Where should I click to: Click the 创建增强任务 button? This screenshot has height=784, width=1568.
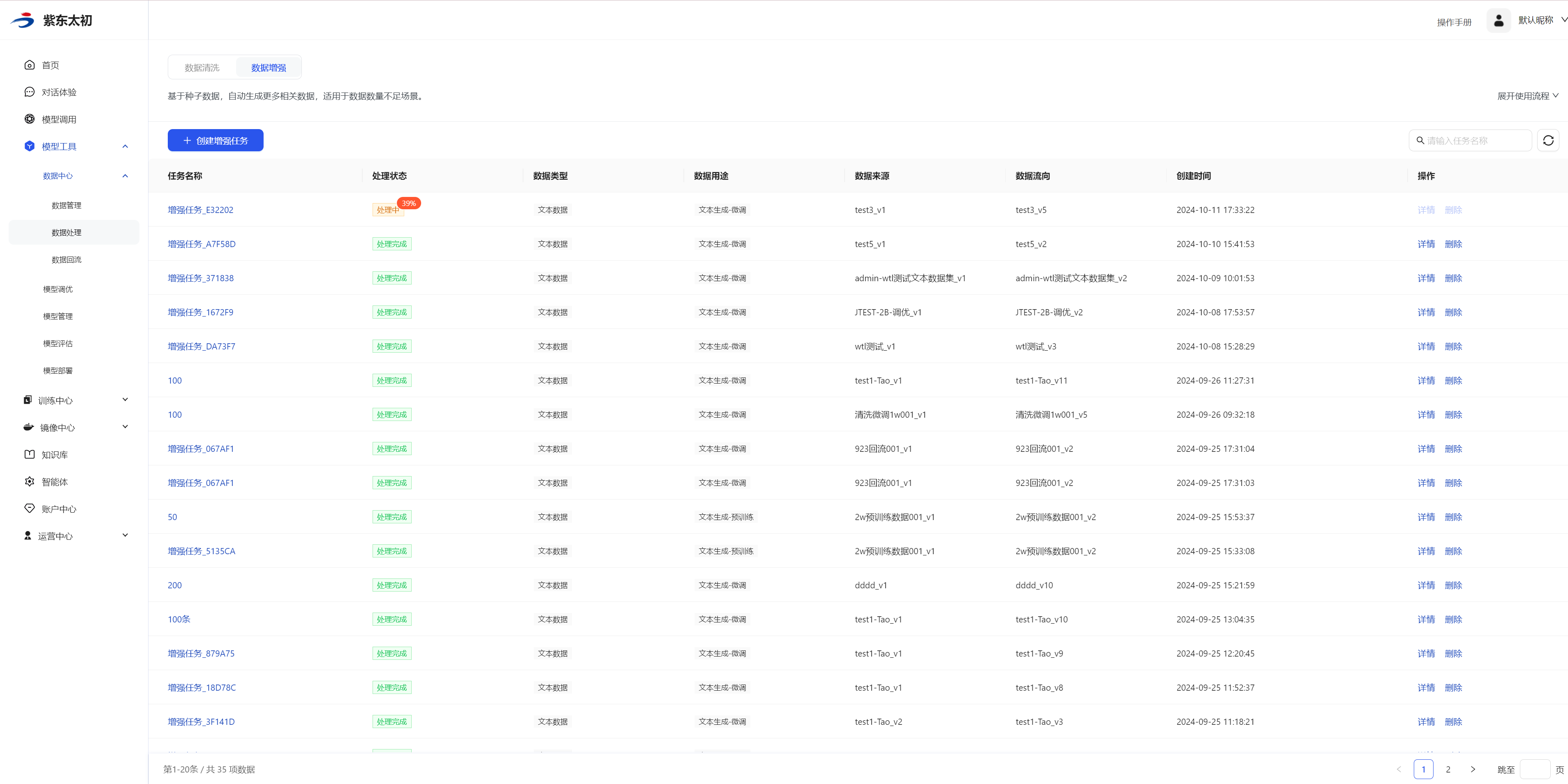[x=215, y=141]
